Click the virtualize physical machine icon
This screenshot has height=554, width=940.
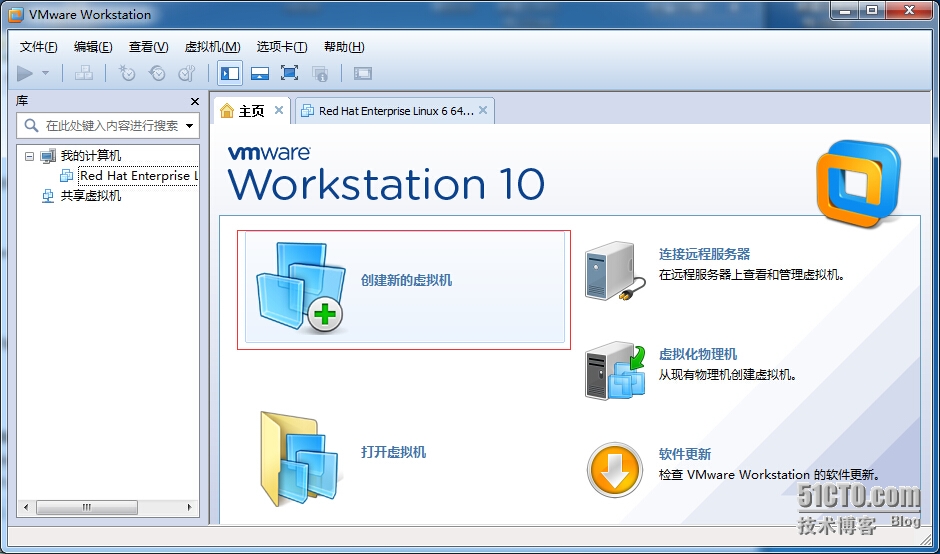pyautogui.click(x=615, y=371)
